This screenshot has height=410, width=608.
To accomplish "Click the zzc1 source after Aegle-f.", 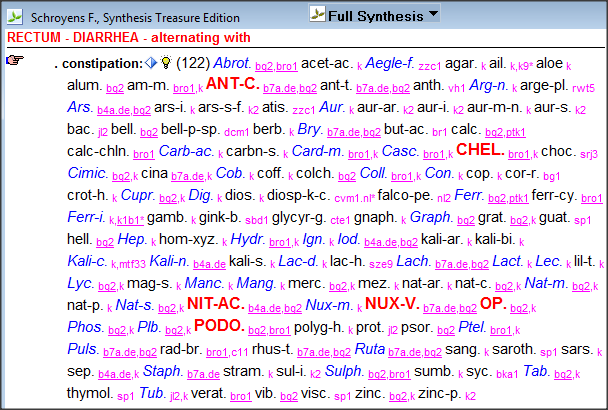I will [x=430, y=67].
